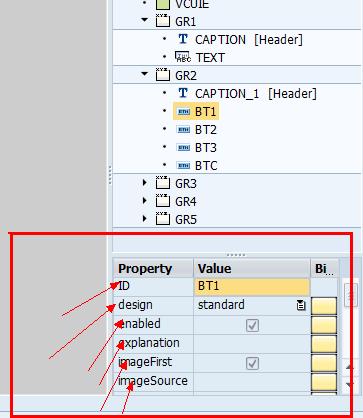Click the Property column header

click(153, 268)
